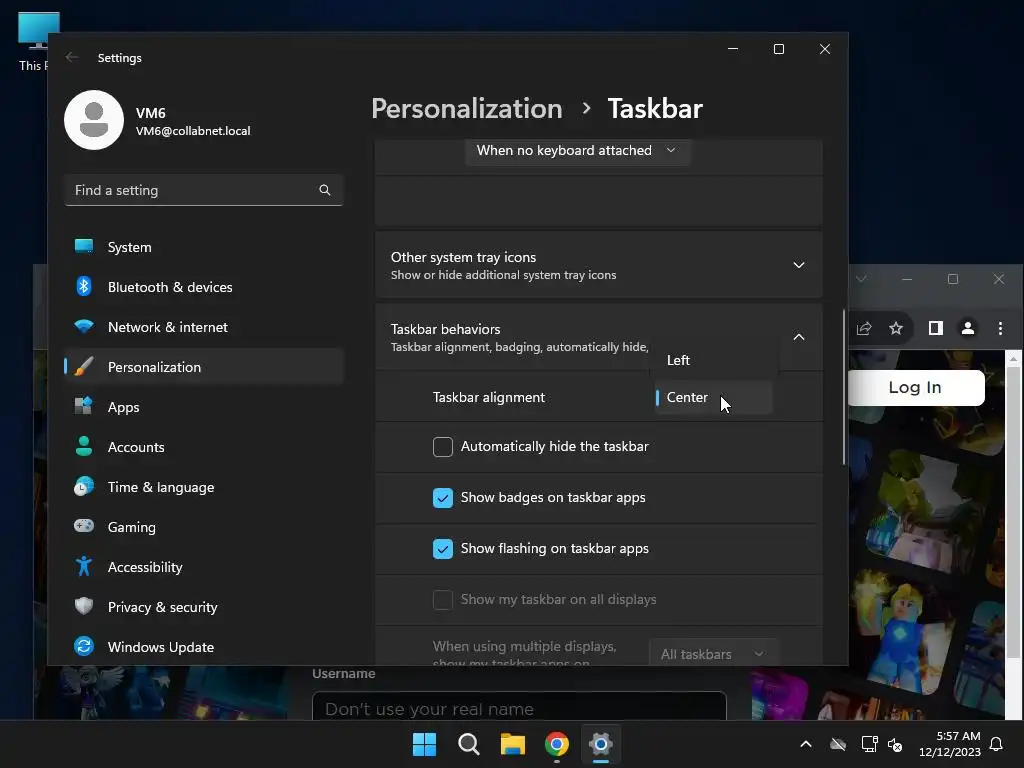Click the Username field in the browser page
Screen dimensions: 1024x768
[519, 706]
